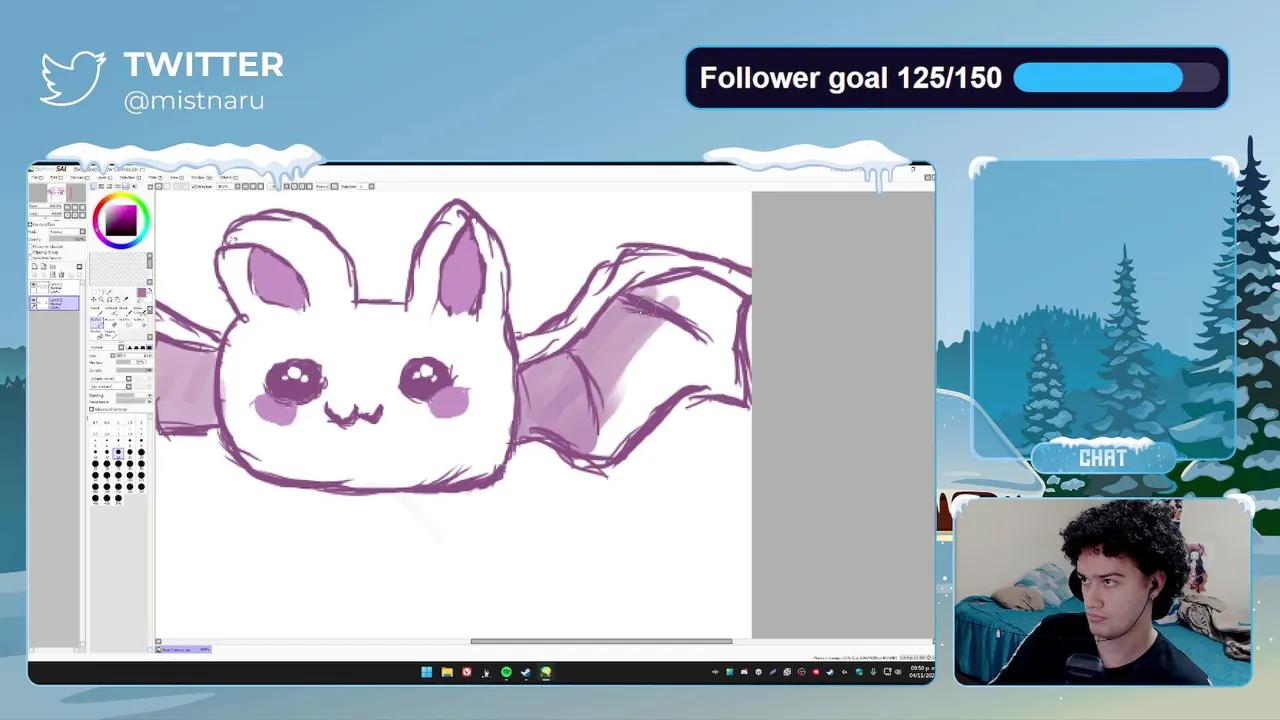Select the Bucket fill tool
The height and width of the screenshot is (720, 1280).
[97, 334]
